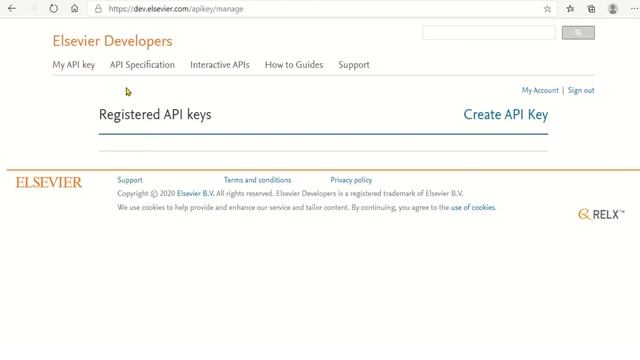640x360 pixels.
Task: Click the Sign out link
Action: tap(581, 90)
